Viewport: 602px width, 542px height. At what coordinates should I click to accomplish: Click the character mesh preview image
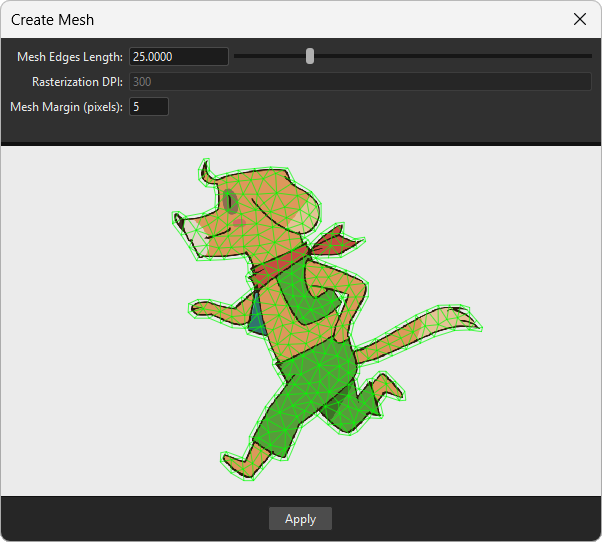pos(327,319)
